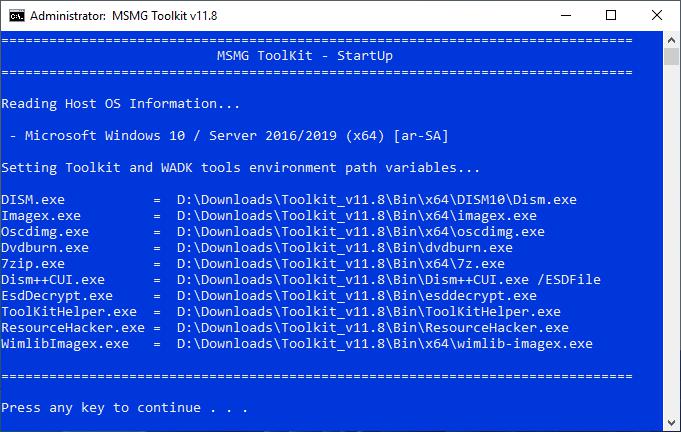Click the DISM.exe path line
The height and width of the screenshot is (432, 681).
289,200
